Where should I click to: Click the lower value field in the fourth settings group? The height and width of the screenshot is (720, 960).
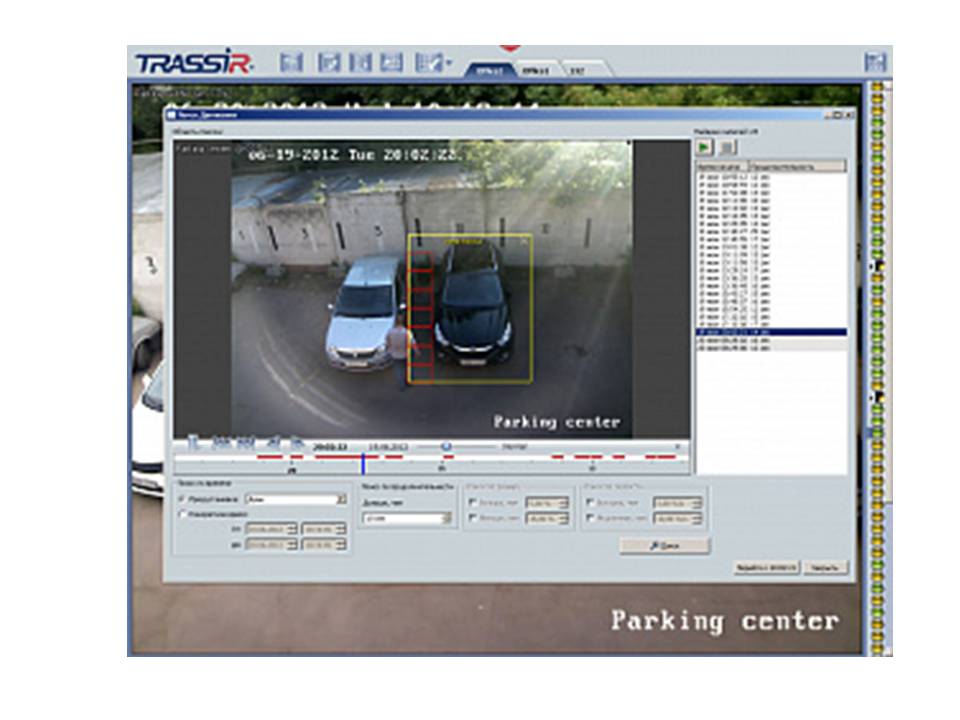[x=677, y=519]
